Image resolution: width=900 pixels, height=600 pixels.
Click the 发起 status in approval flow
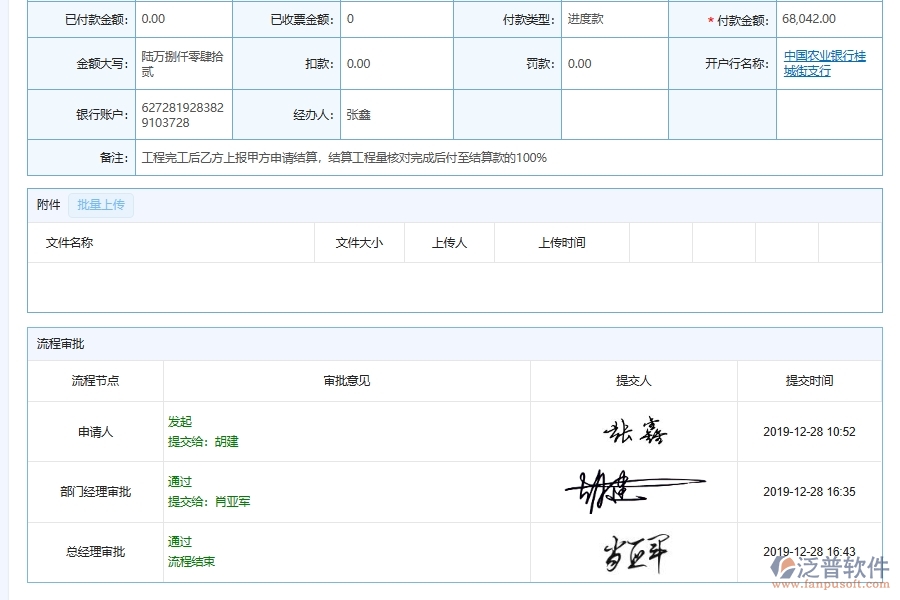coord(179,422)
